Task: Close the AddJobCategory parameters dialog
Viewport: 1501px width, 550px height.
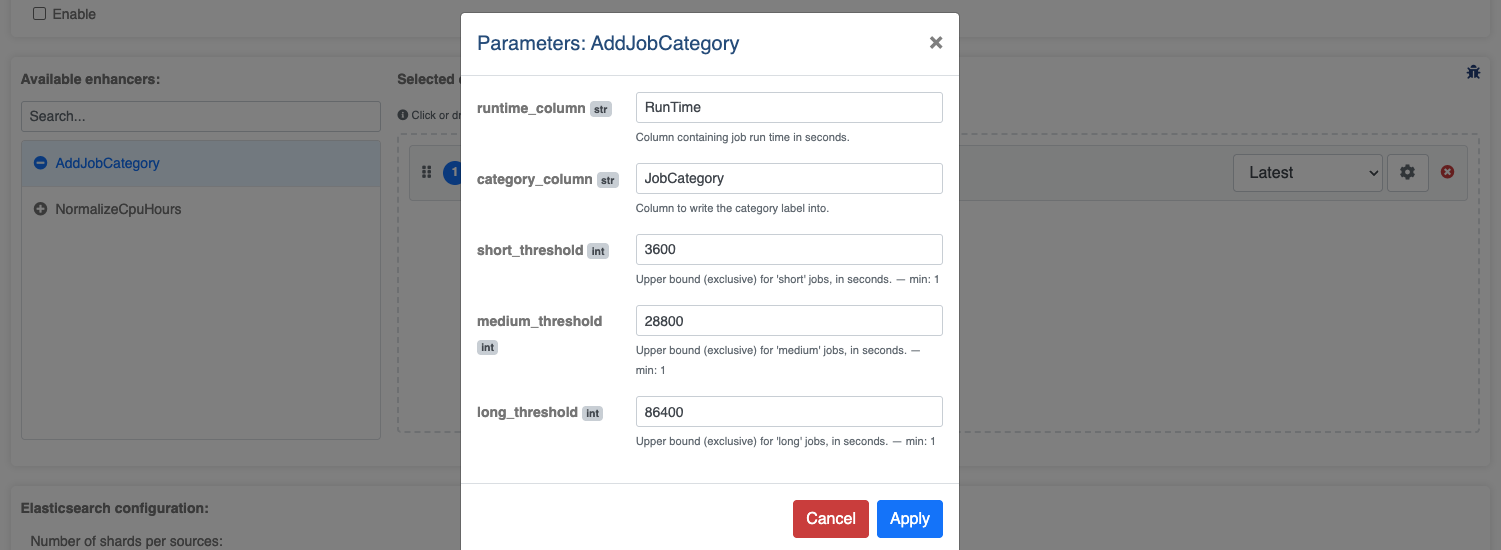Action: 936,42
